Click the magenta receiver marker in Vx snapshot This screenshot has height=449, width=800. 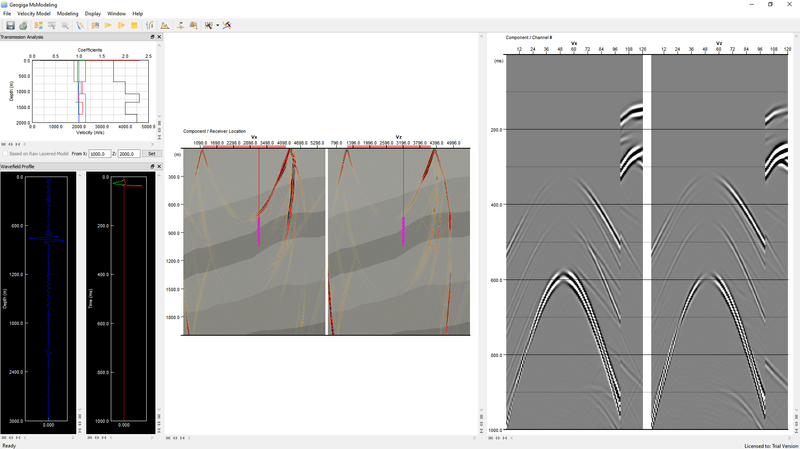coord(259,231)
